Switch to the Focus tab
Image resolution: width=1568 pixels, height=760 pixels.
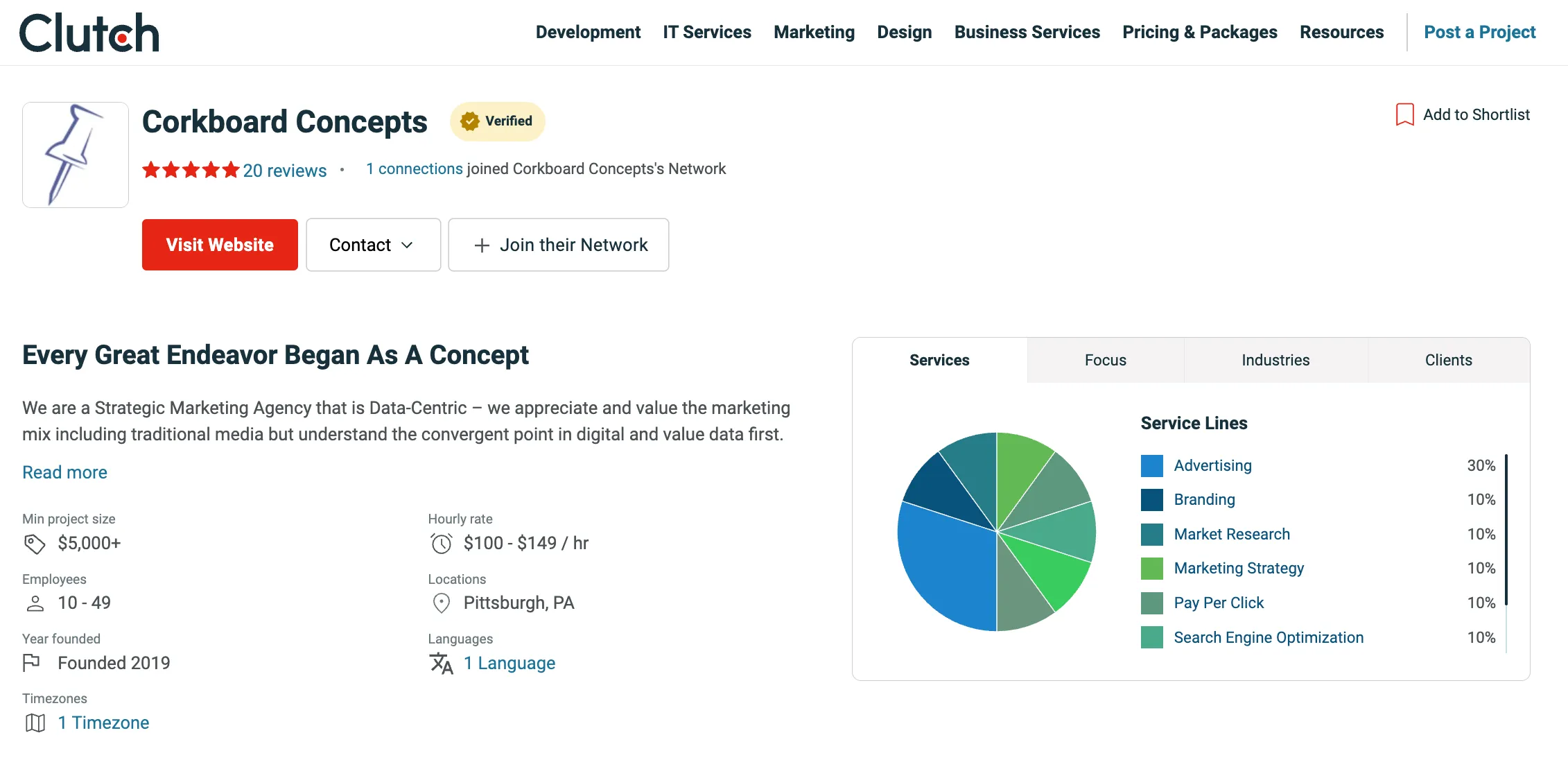1105,360
